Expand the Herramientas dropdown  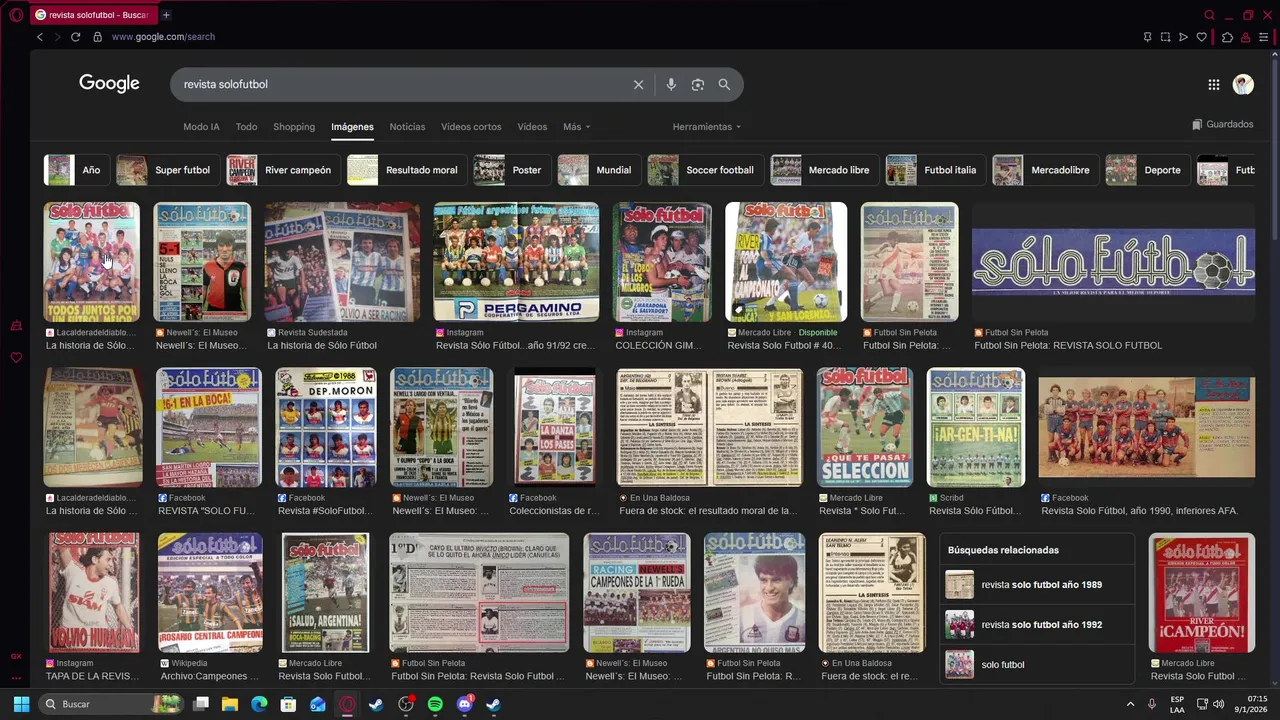tap(706, 127)
